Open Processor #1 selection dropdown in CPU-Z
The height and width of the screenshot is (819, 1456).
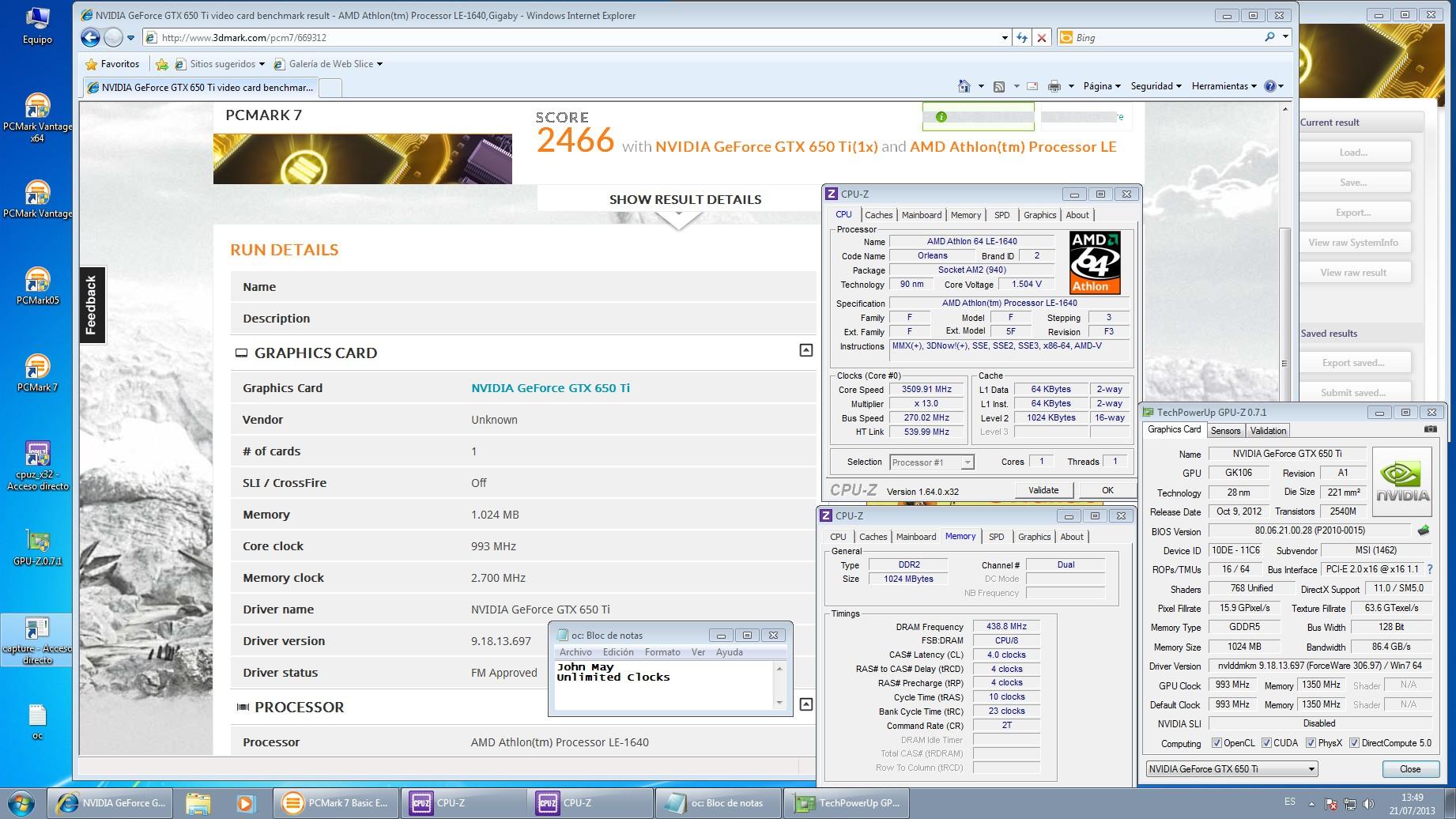967,462
